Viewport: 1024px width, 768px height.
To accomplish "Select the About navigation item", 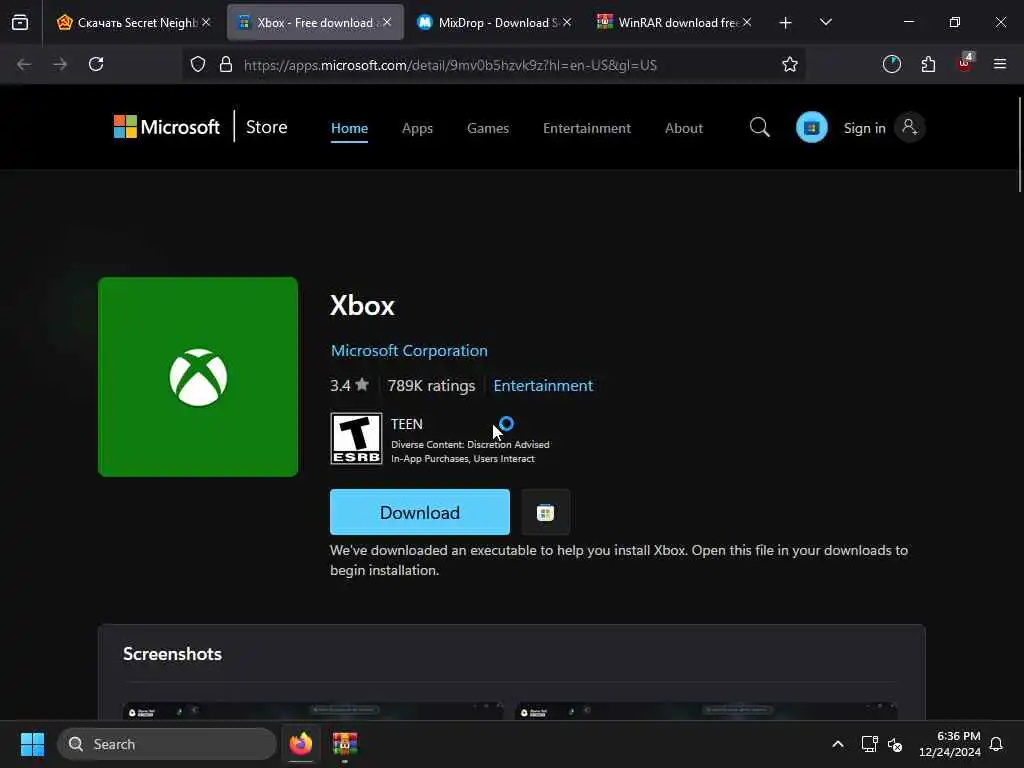I will 684,128.
